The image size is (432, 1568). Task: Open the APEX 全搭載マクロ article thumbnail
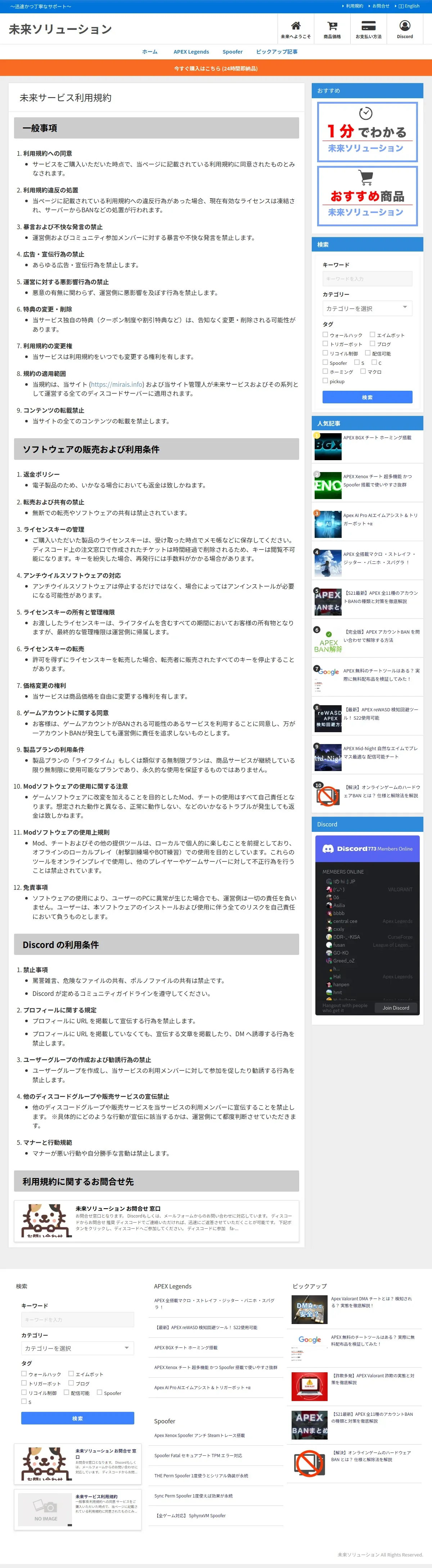pyautogui.click(x=328, y=563)
